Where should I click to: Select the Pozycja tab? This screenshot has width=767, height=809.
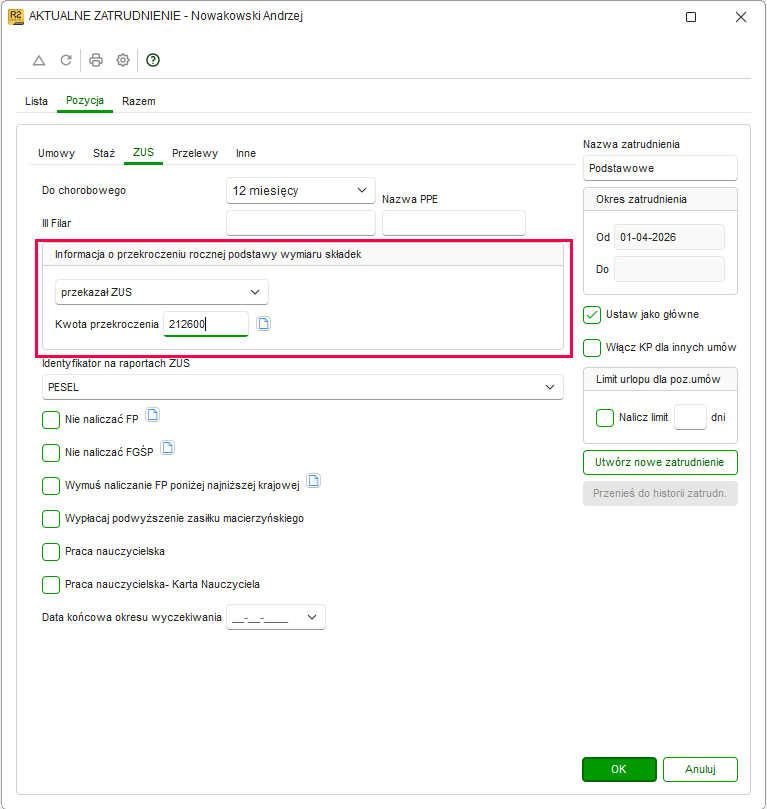tap(85, 101)
